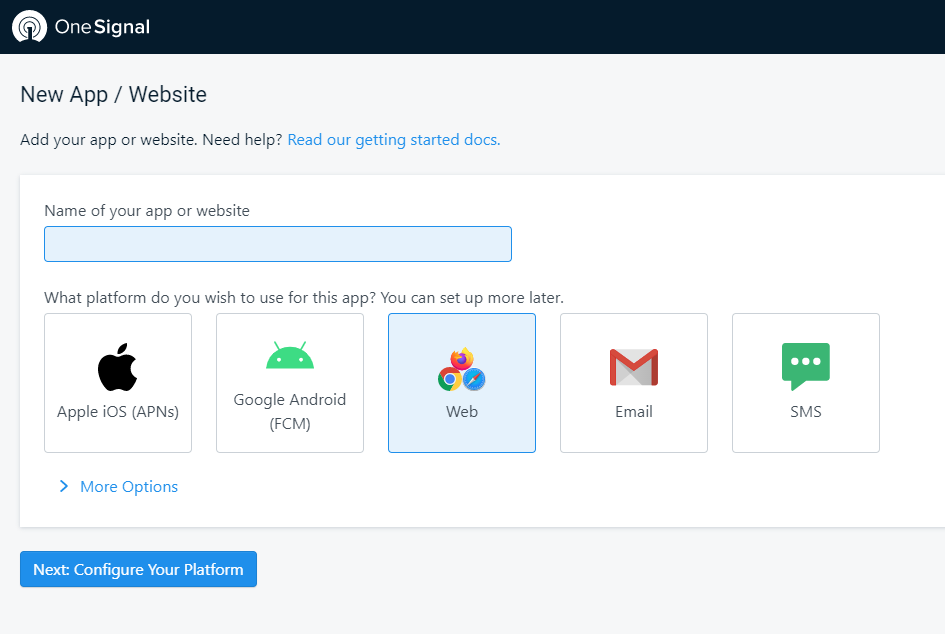Select the Web platform card
The image size is (945, 634).
coord(462,383)
